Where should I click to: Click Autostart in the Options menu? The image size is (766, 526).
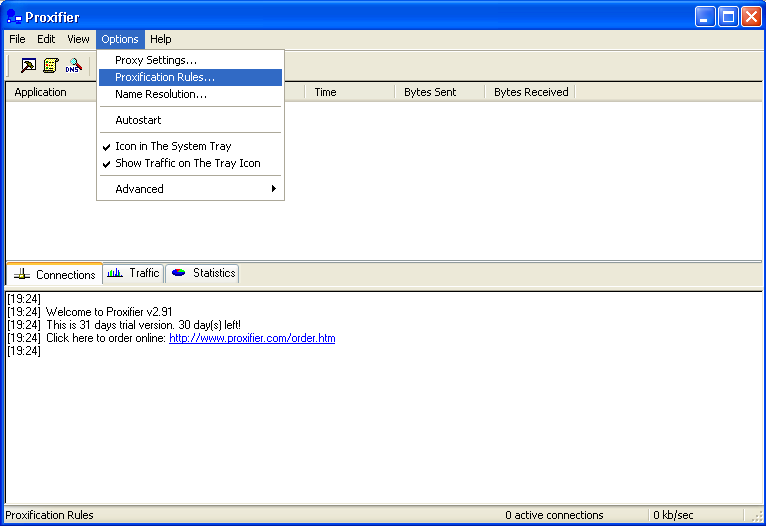(x=190, y=120)
